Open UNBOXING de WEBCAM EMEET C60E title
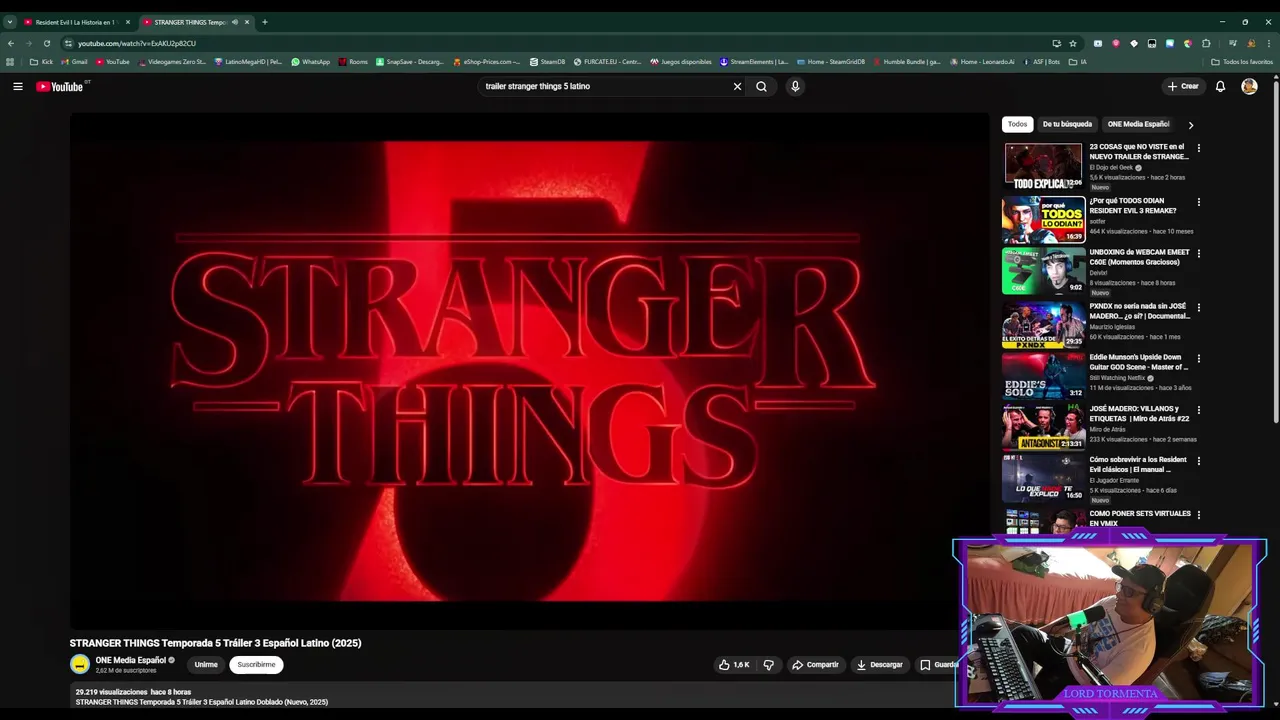 coord(1138,257)
